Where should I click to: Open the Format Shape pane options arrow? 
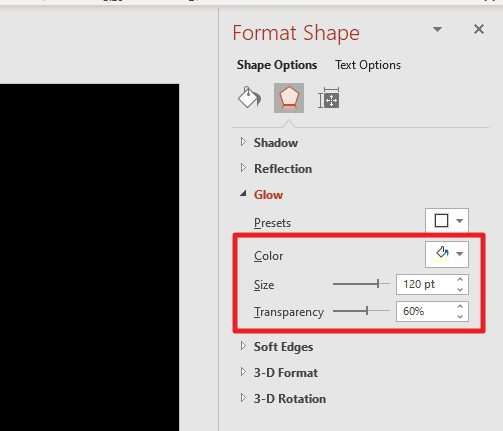coord(437,29)
